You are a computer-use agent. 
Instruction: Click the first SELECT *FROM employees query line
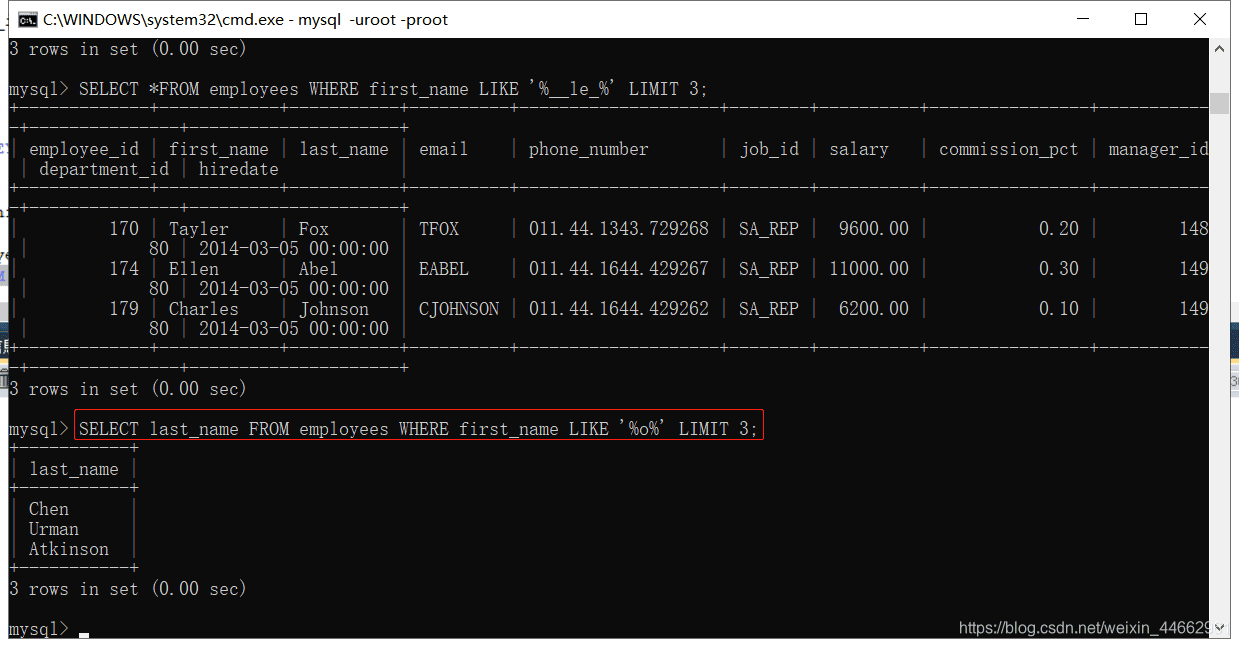pos(393,89)
